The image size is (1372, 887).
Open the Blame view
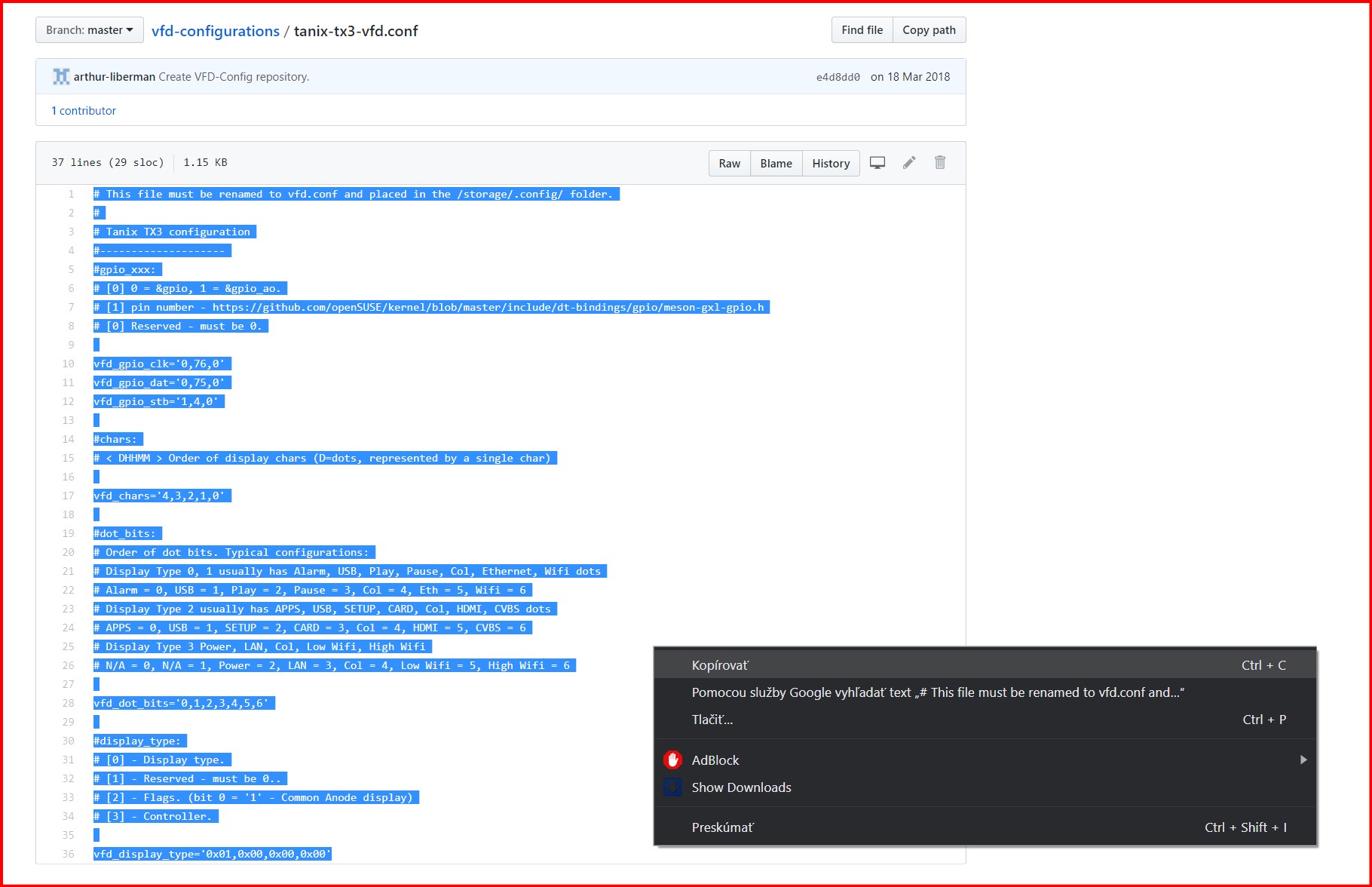tap(776, 164)
